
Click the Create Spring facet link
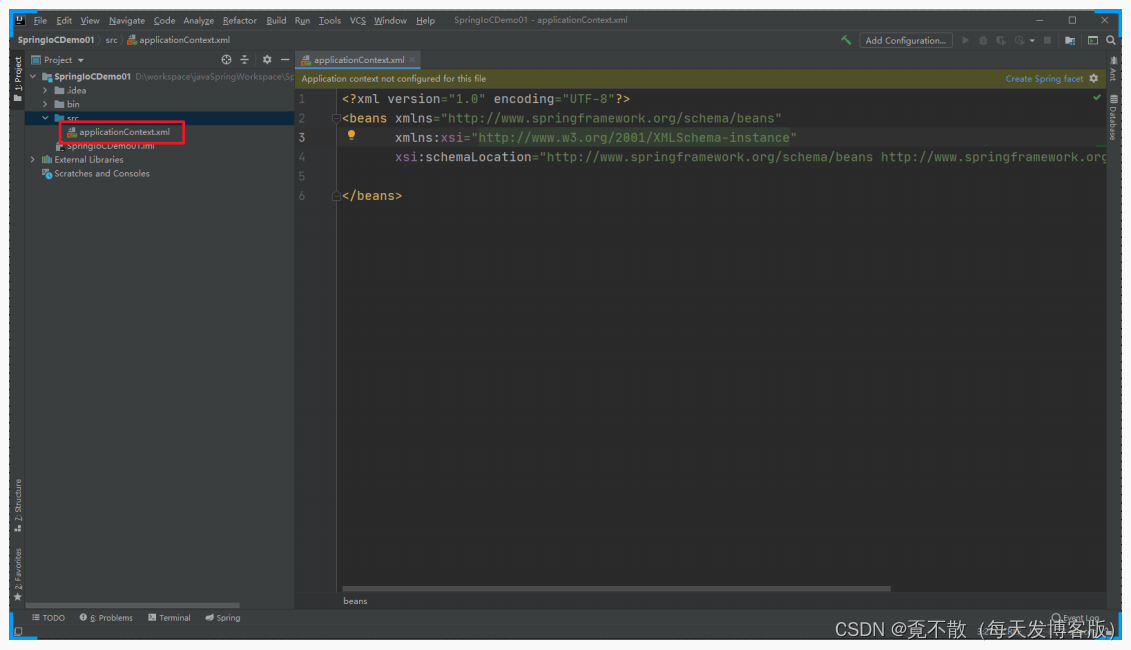coord(1044,77)
